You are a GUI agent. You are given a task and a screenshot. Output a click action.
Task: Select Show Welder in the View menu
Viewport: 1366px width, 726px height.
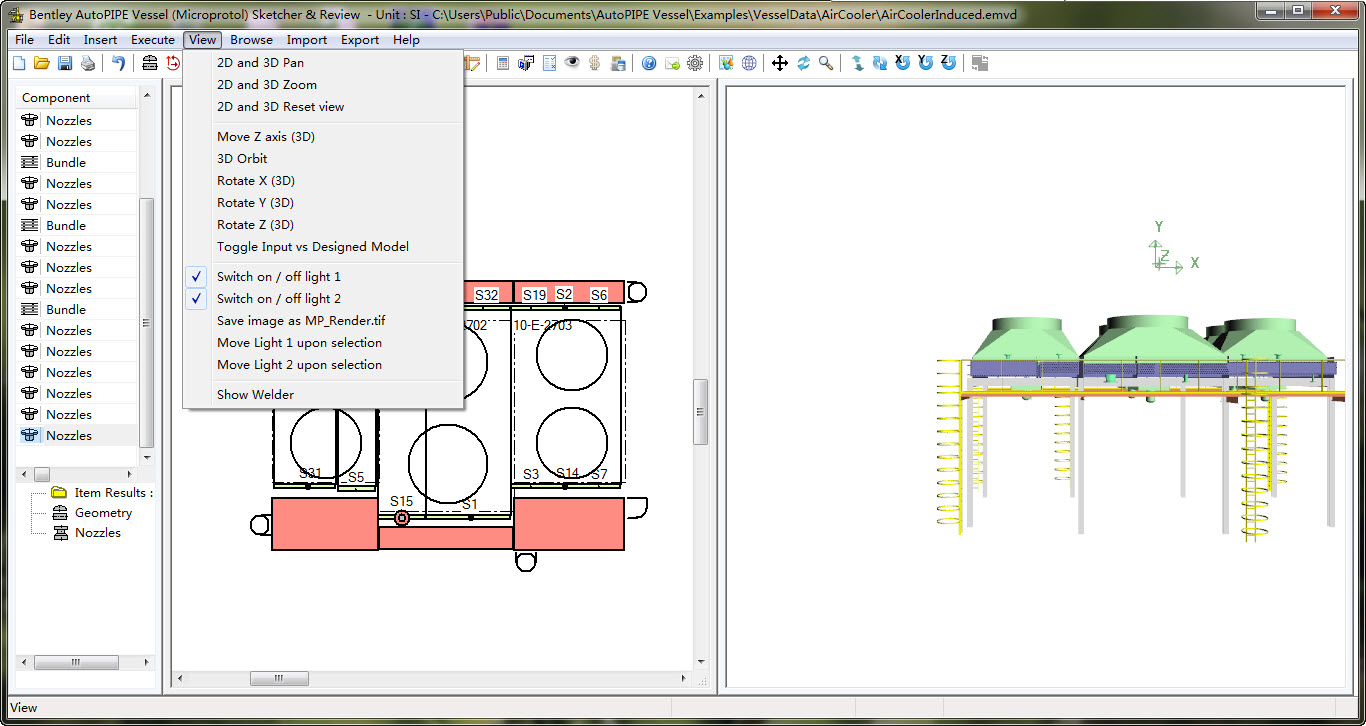[322, 395]
